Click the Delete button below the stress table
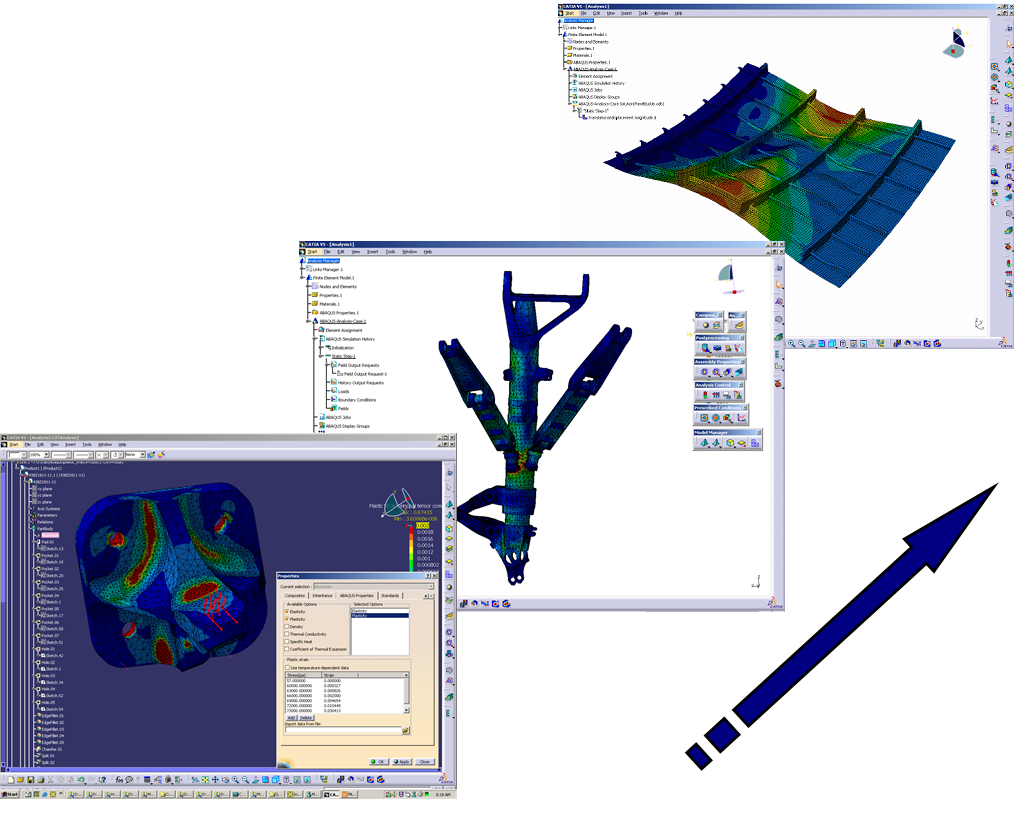This screenshot has height=815, width=1015. point(306,718)
